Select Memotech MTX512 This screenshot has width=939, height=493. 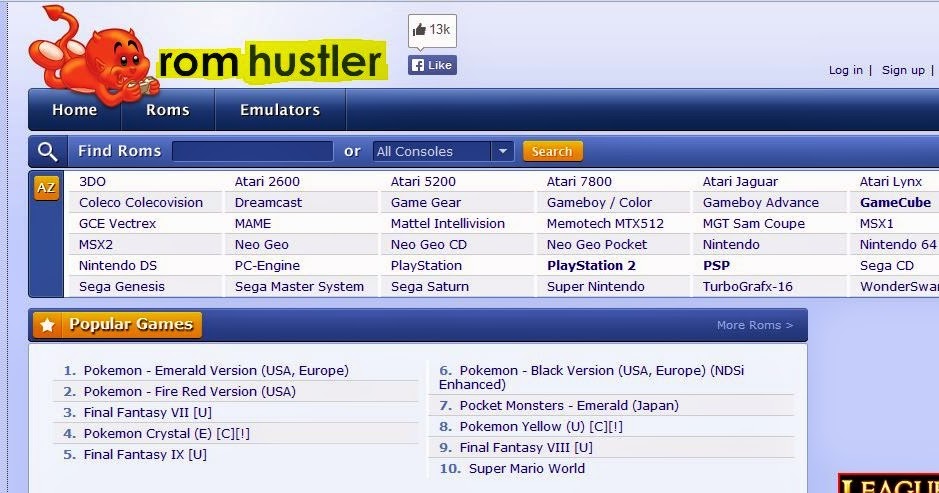click(605, 223)
